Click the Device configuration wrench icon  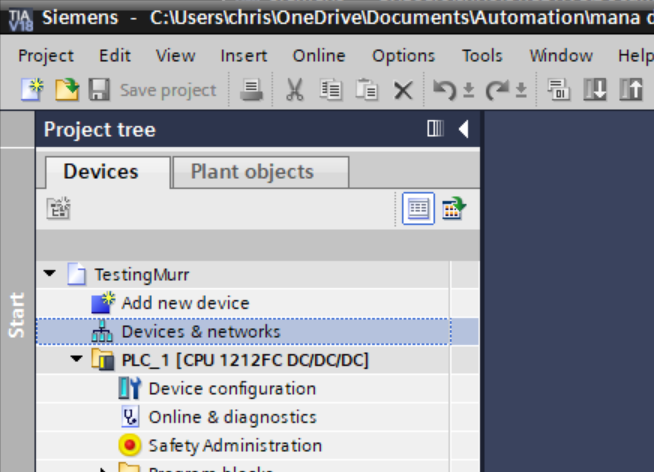point(130,388)
